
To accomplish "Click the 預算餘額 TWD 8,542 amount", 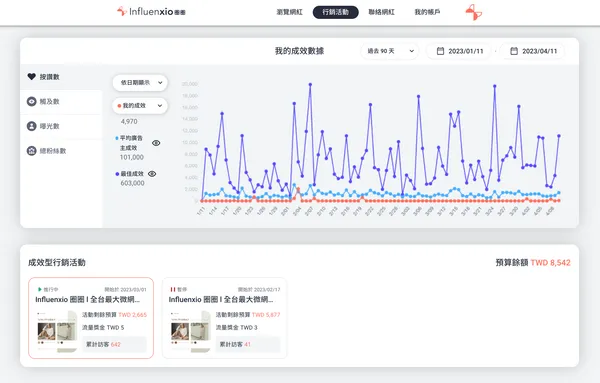I will (550, 262).
